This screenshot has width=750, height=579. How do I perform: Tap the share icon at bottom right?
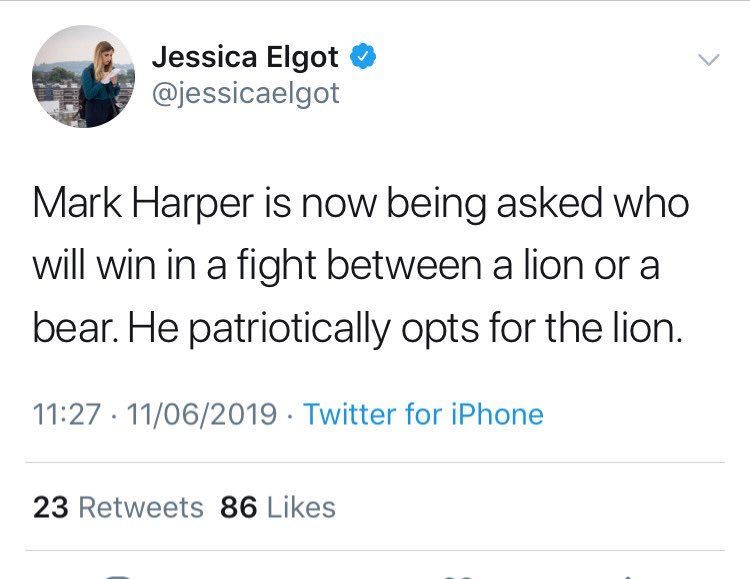630,577
